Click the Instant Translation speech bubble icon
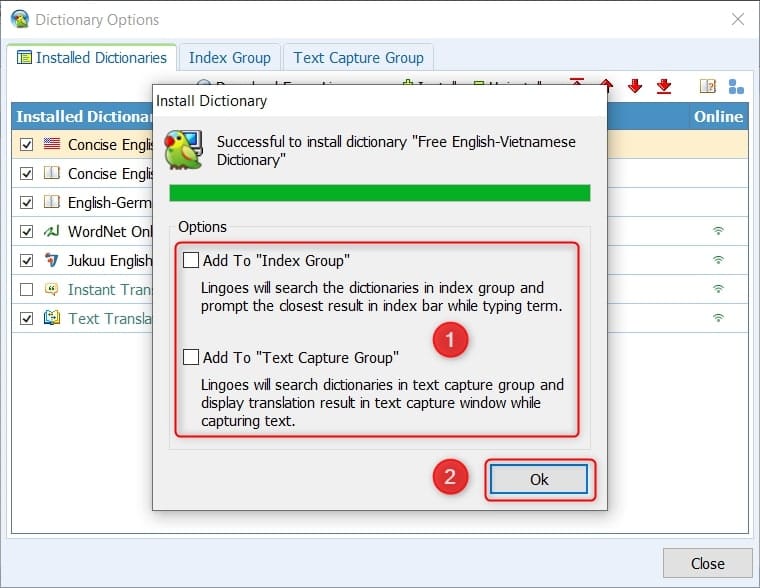Image resolution: width=760 pixels, height=588 pixels. [52, 289]
